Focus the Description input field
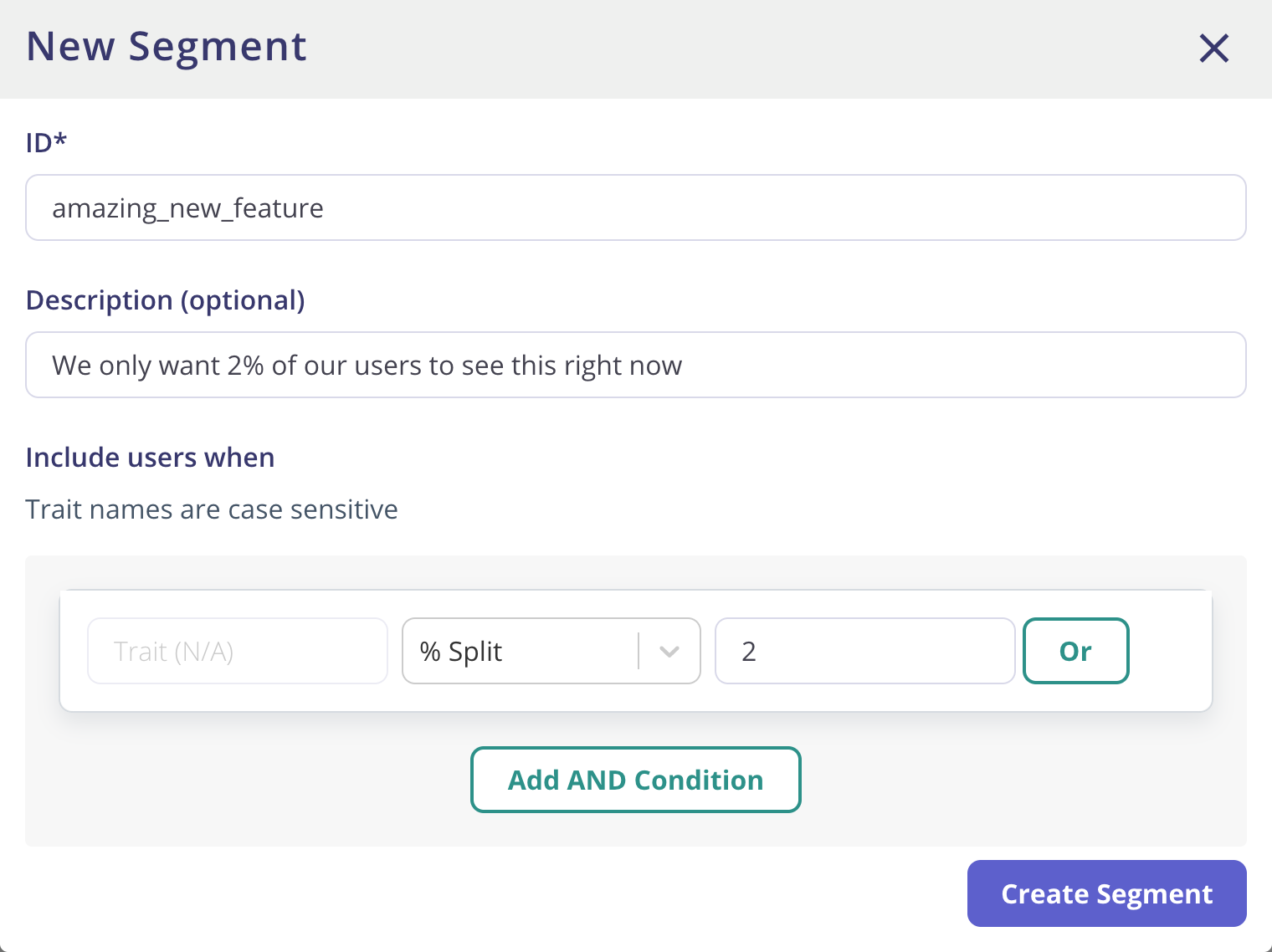 pyautogui.click(x=636, y=365)
